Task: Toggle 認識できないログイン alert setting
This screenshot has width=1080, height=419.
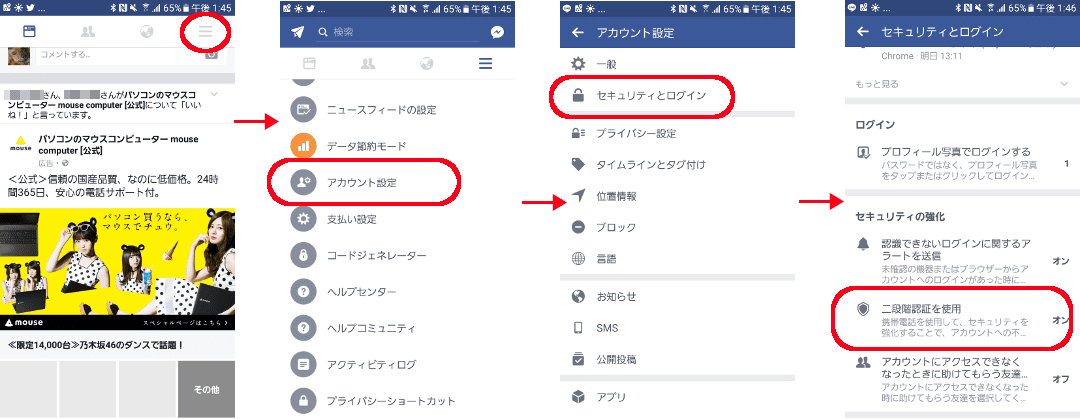Action: coord(954,262)
